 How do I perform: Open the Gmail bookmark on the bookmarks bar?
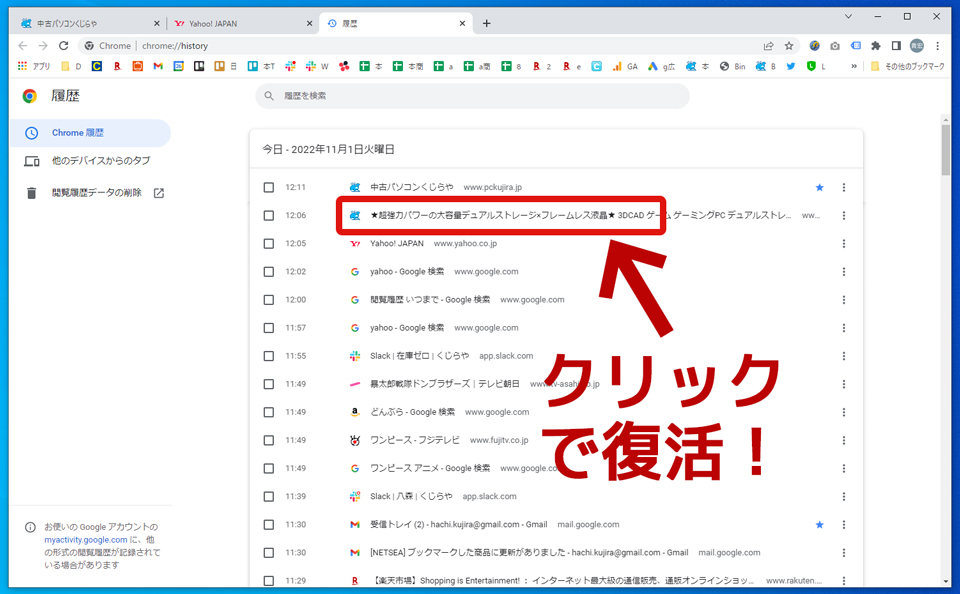pos(158,66)
